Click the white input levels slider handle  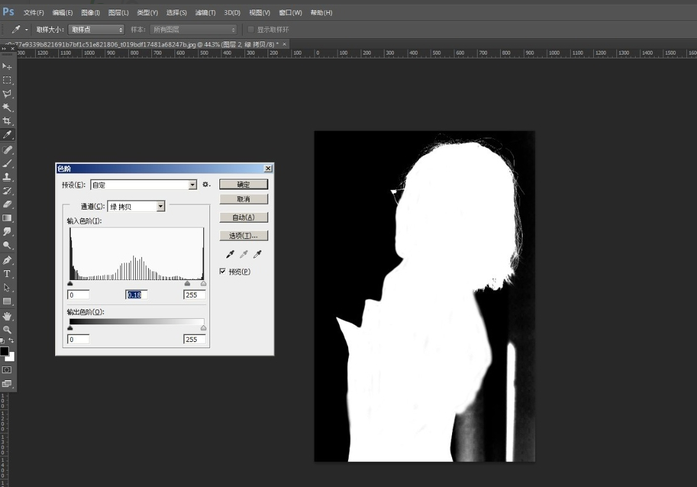pyautogui.click(x=203, y=284)
